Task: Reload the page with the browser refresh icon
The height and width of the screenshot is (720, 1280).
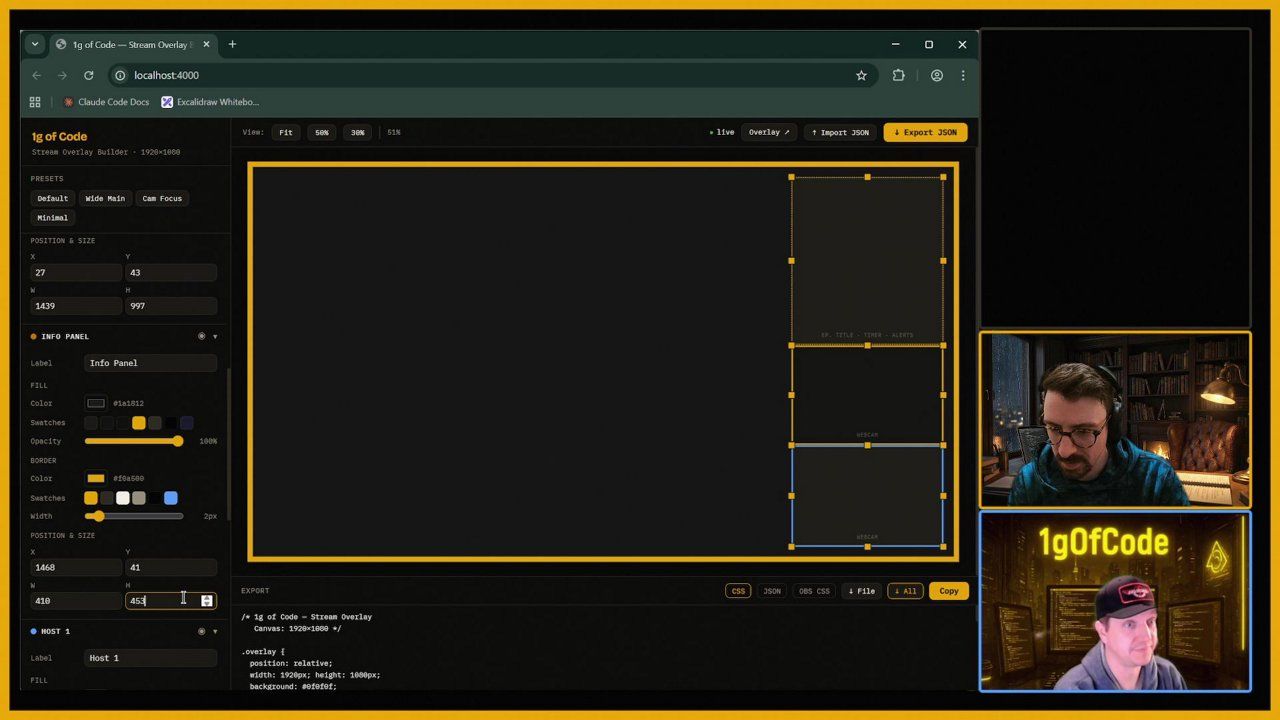Action: 89,75
